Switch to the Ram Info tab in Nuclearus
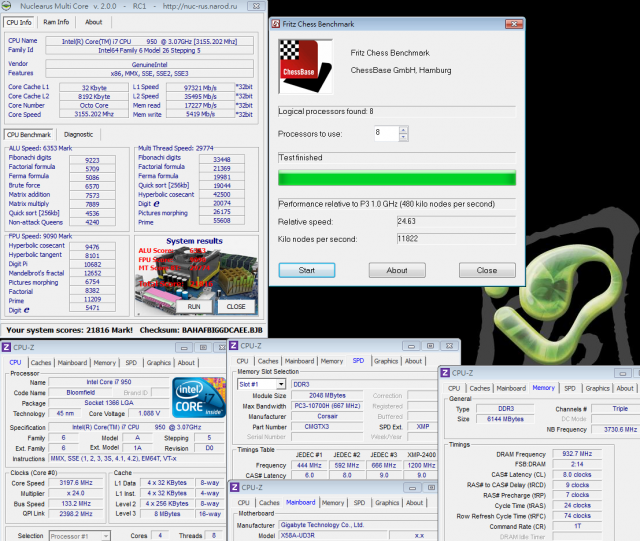 [56, 22]
